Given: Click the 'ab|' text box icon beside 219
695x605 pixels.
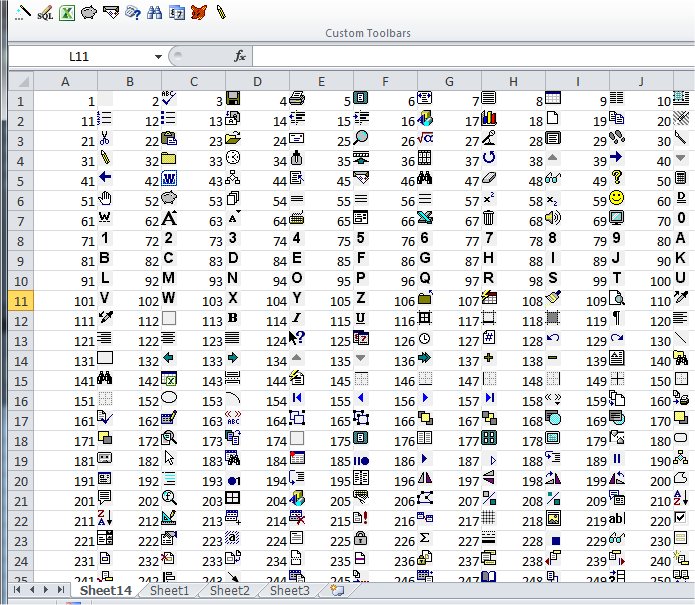Looking at the screenshot, I should (x=617, y=518).
